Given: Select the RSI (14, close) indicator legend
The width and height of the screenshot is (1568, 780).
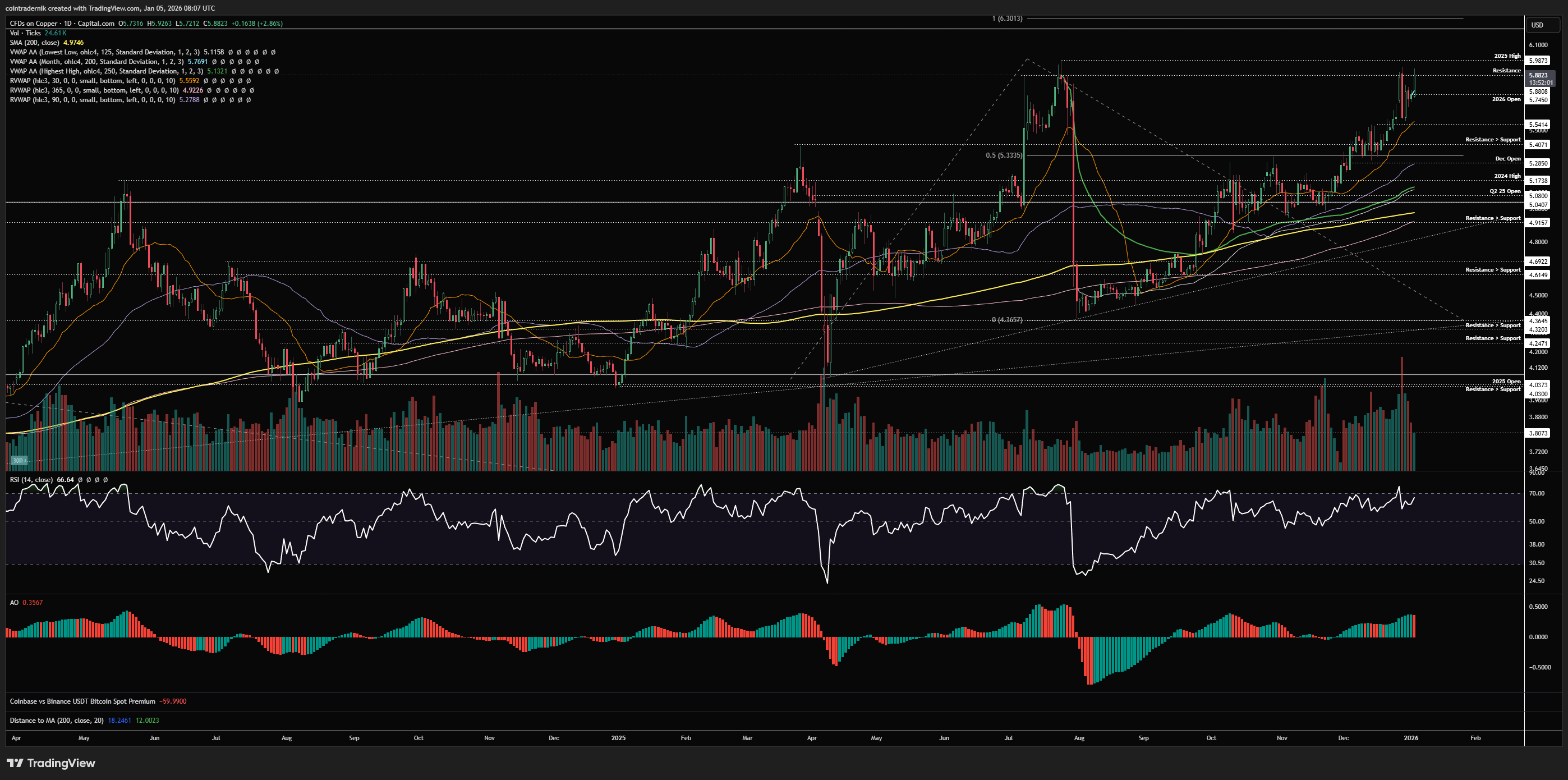Looking at the screenshot, I should tap(31, 480).
